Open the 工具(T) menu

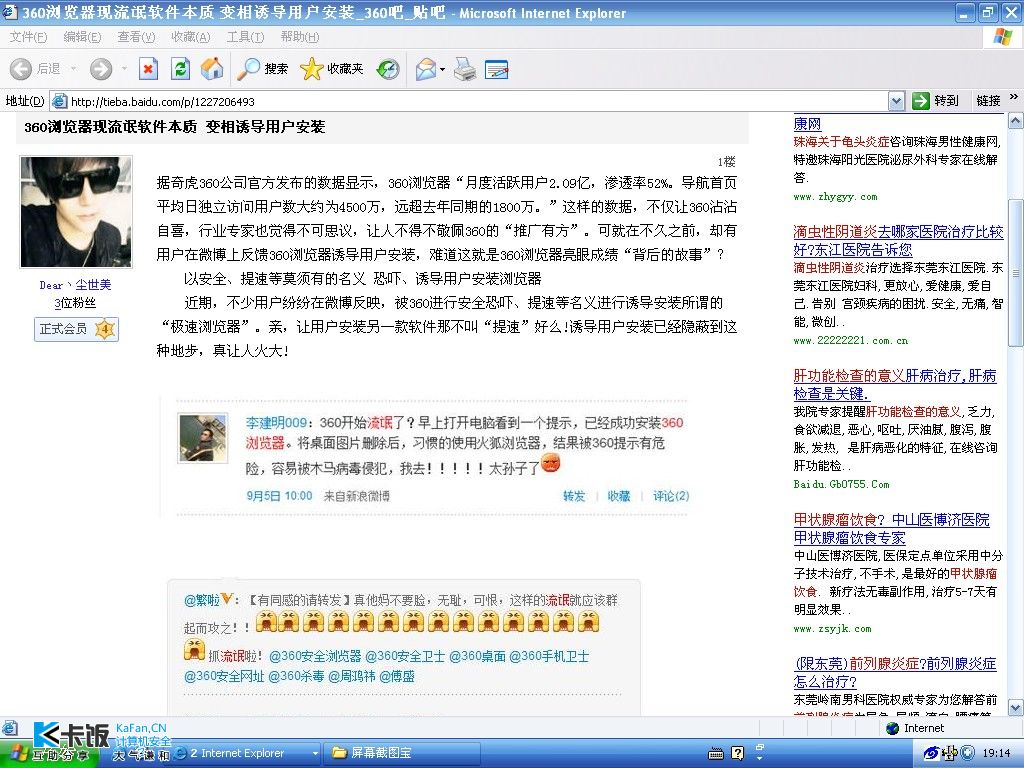pyautogui.click(x=245, y=37)
